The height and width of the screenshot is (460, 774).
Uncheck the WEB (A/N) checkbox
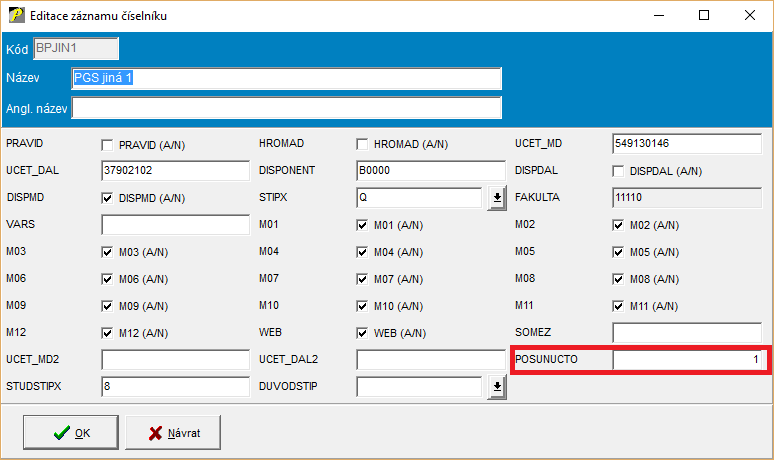[362, 333]
